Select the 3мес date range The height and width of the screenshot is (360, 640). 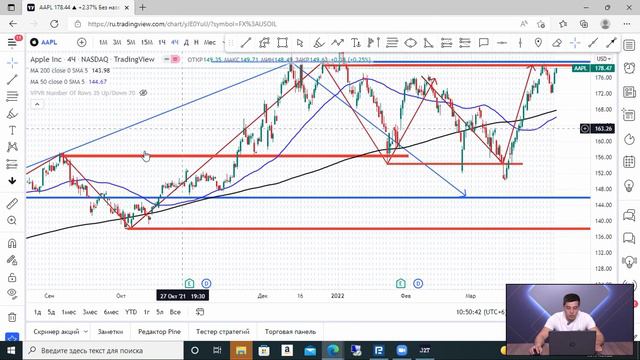[x=90, y=312]
